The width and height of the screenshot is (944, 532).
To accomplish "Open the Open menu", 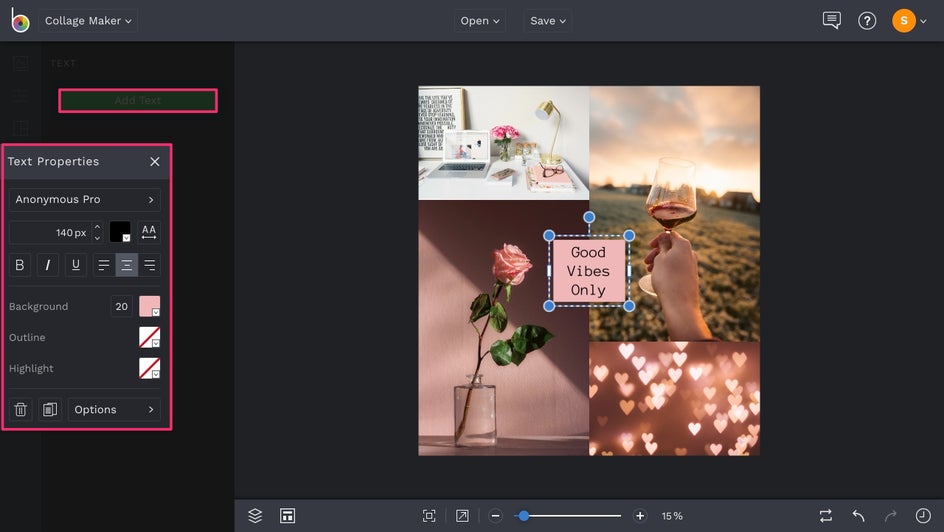I will 480,20.
